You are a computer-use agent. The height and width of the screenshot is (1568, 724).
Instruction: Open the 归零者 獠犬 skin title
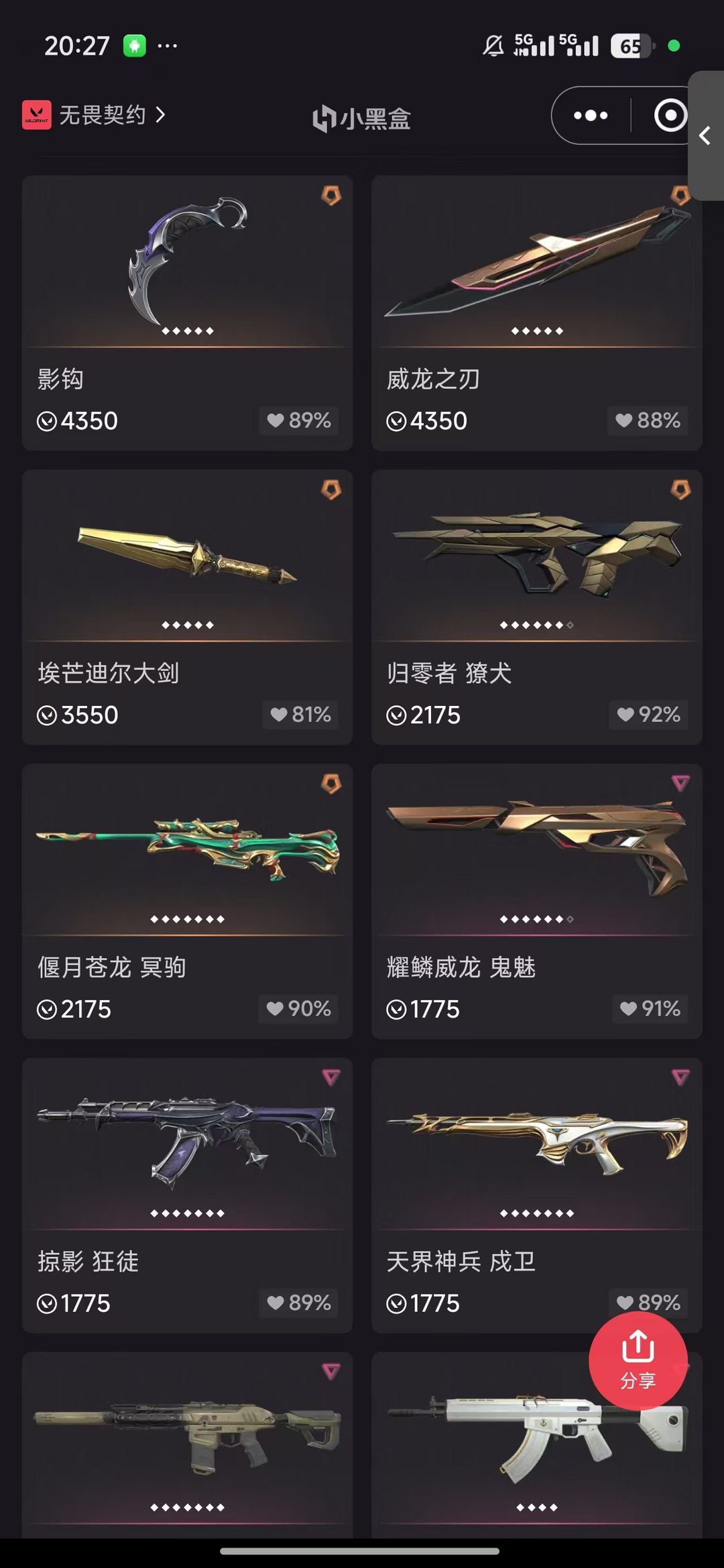click(x=449, y=673)
